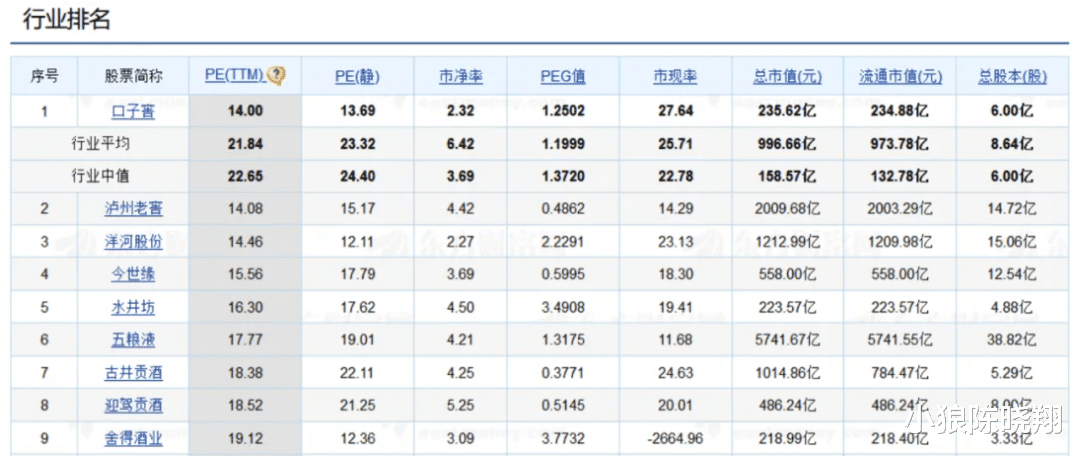Sort table by 总市值(元) header
Viewport: 1080px width, 456px height.
(787, 76)
